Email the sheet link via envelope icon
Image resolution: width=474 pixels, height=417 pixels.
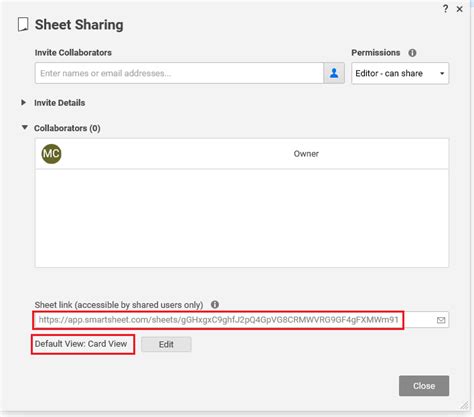pos(441,320)
